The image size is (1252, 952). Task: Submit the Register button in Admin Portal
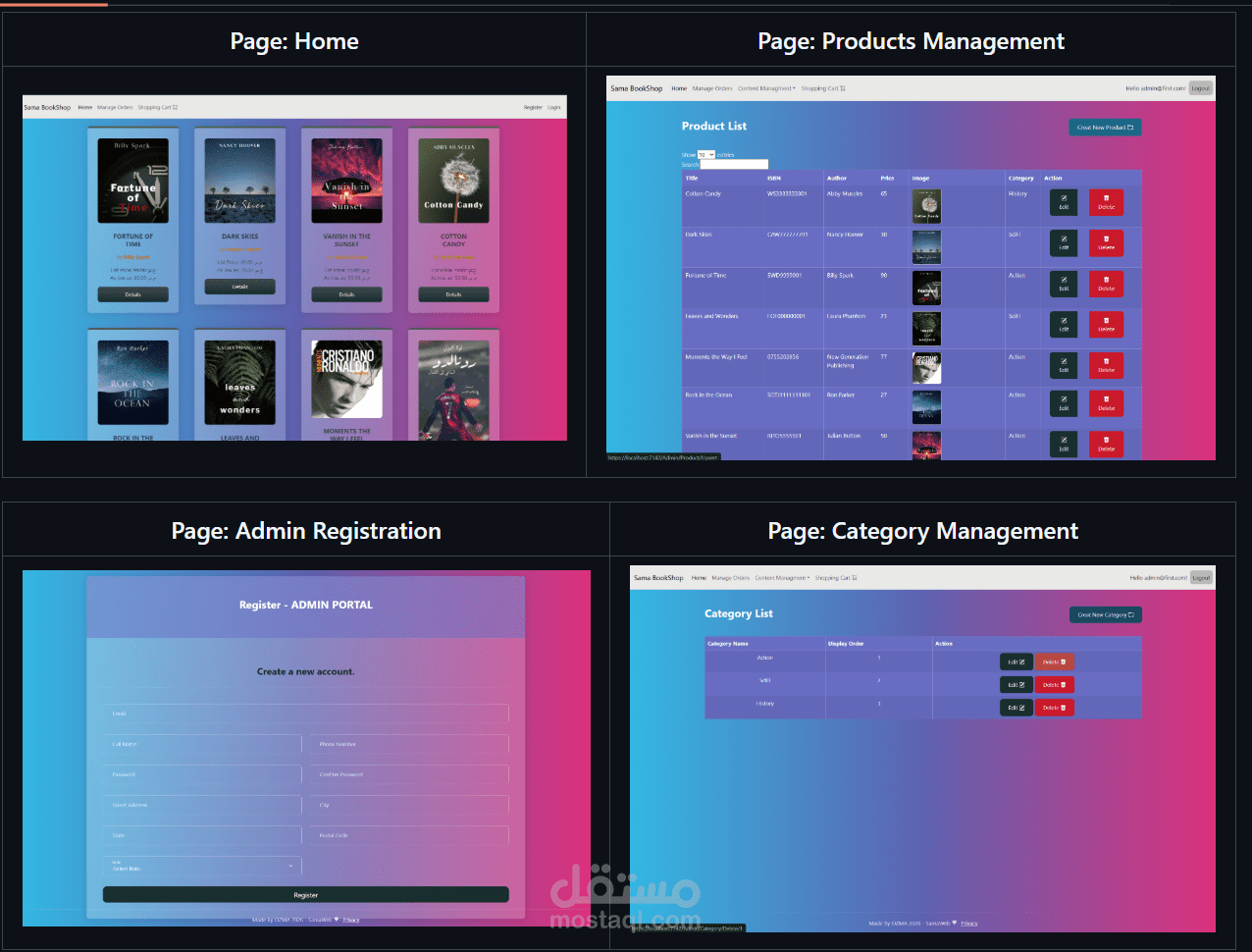coord(306,895)
